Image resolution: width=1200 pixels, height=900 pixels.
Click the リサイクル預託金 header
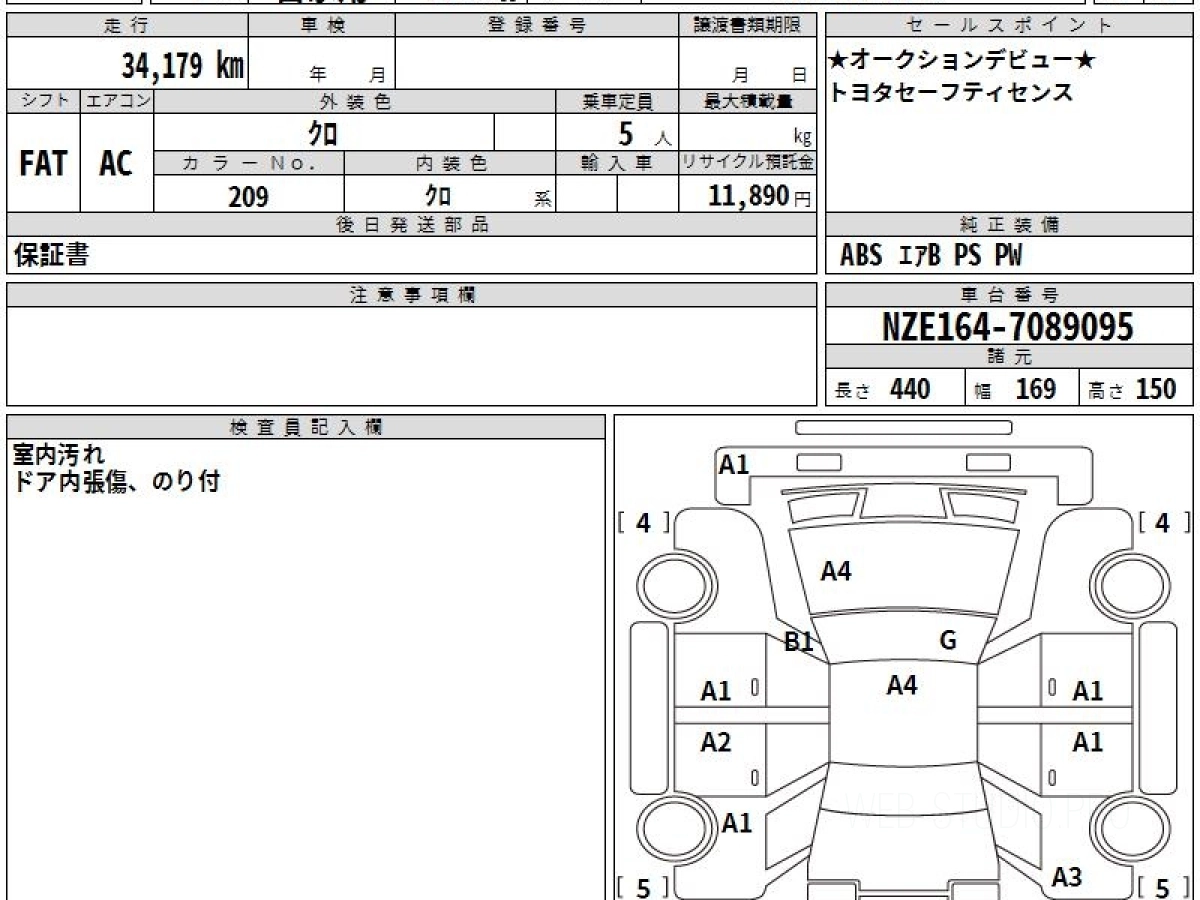pos(748,163)
